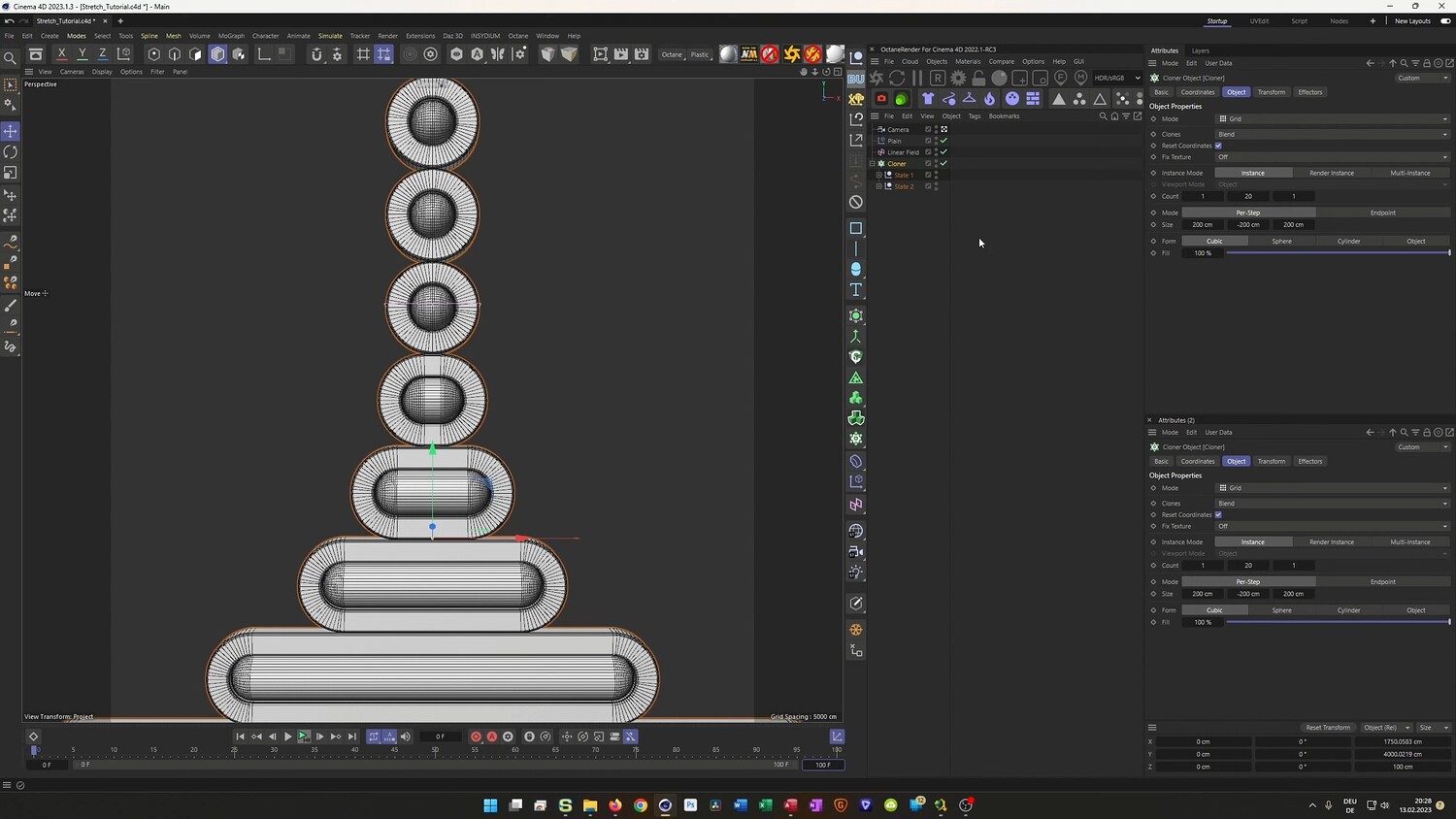
Task: Click the record active objects button
Action: (x=476, y=737)
